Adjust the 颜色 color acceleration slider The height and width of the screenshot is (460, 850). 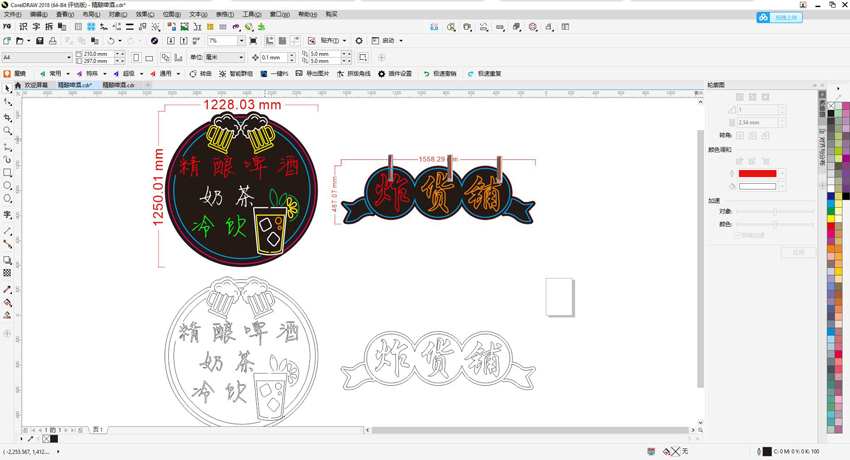775,224
